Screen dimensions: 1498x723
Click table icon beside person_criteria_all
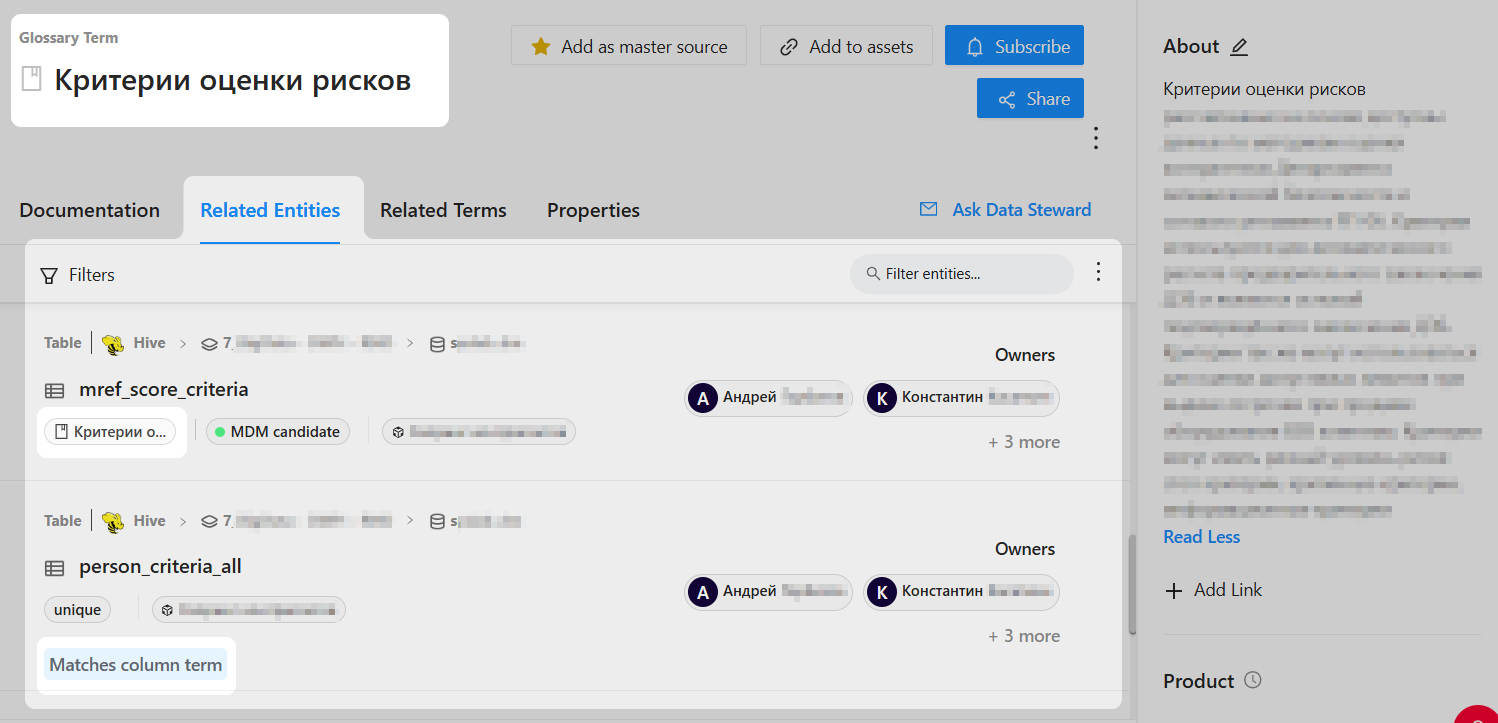[x=55, y=568]
